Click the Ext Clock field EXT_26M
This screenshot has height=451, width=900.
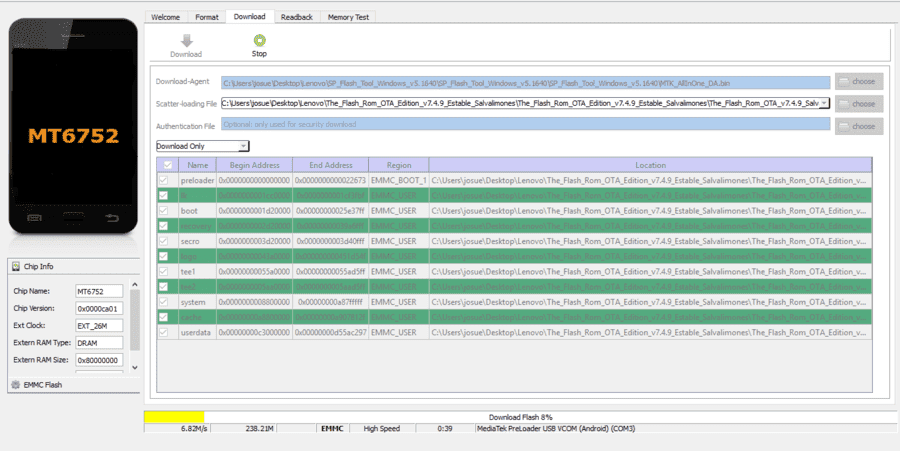coord(99,326)
